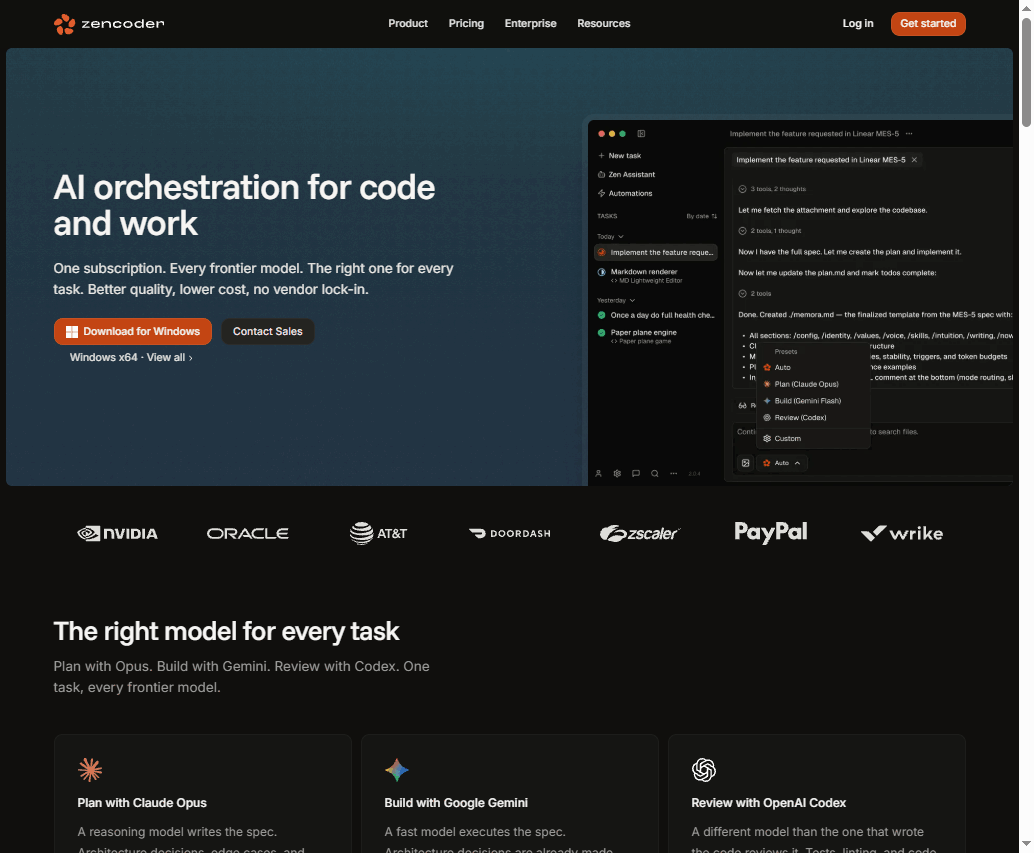
Task: Collapse the Today task group
Action: pos(610,237)
